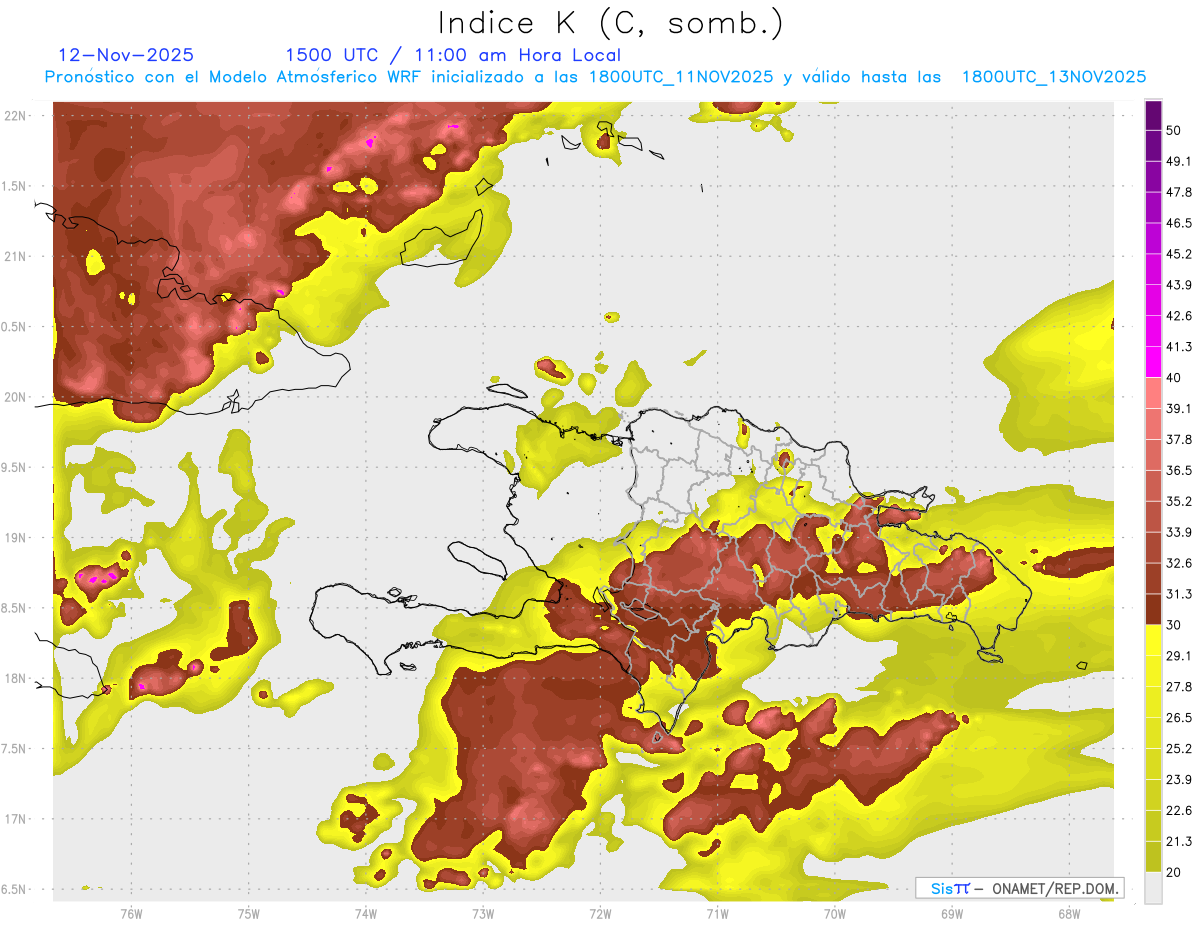Click the "29.1" color scale value

click(x=1179, y=657)
